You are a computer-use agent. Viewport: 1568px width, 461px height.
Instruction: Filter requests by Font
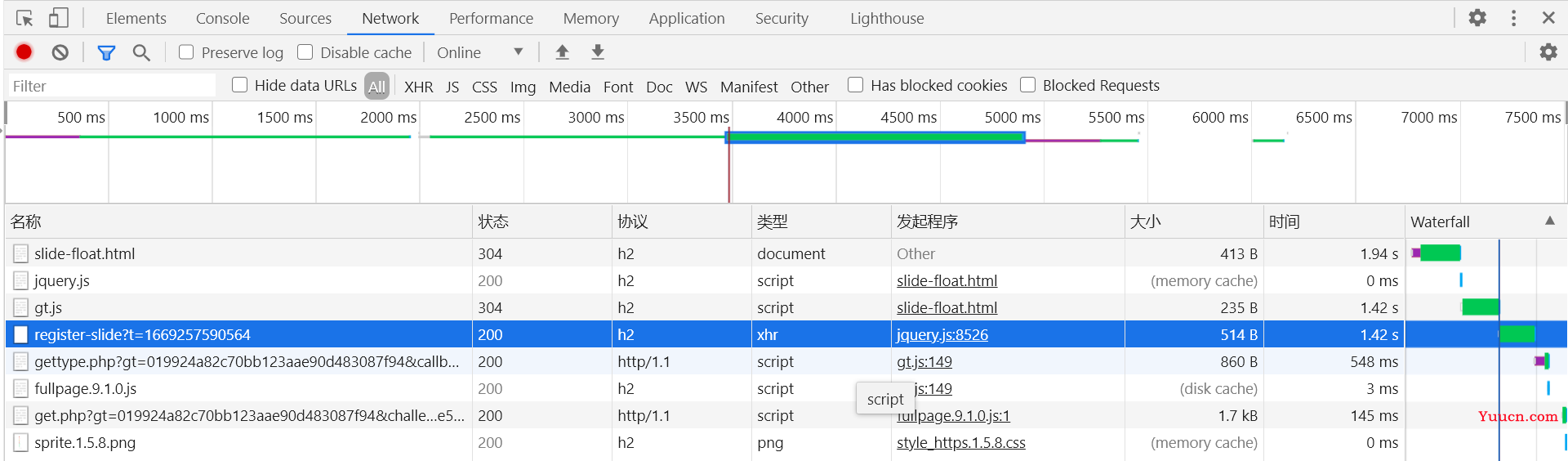coord(618,86)
